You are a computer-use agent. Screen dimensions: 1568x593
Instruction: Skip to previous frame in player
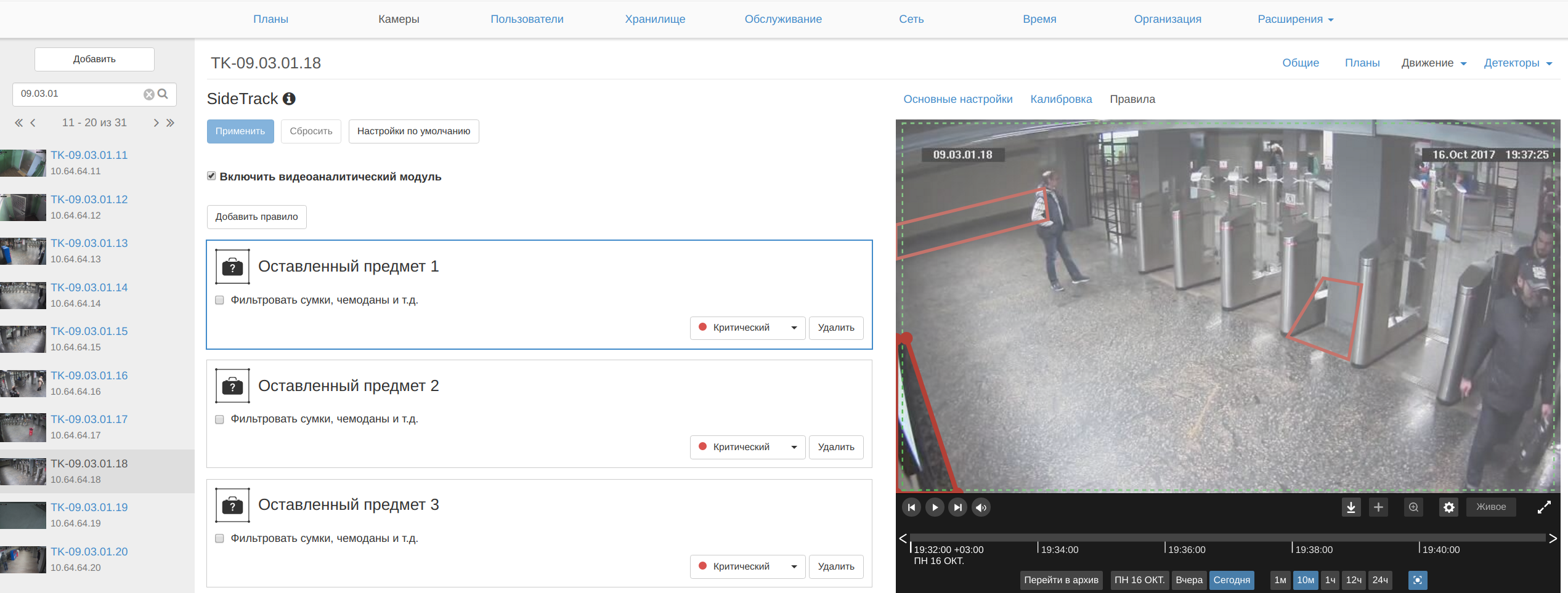[911, 507]
